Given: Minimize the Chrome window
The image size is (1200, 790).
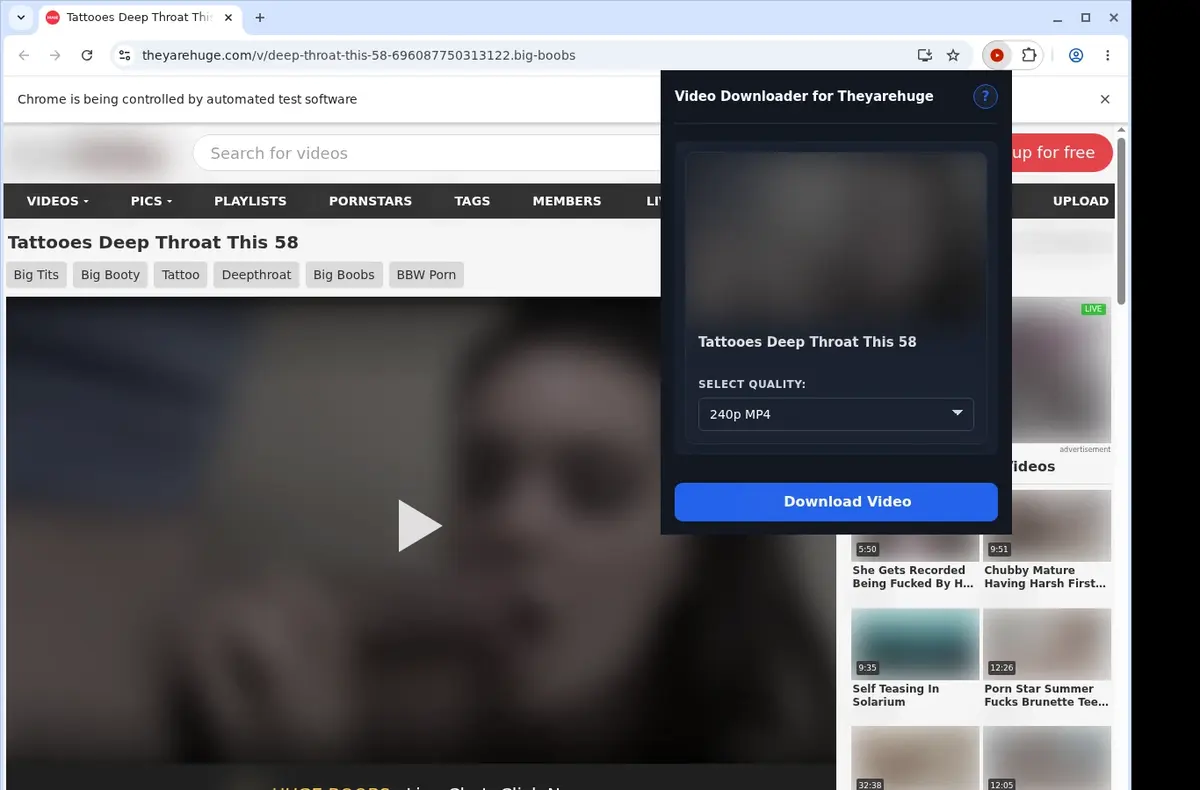Looking at the screenshot, I should click(x=1058, y=18).
